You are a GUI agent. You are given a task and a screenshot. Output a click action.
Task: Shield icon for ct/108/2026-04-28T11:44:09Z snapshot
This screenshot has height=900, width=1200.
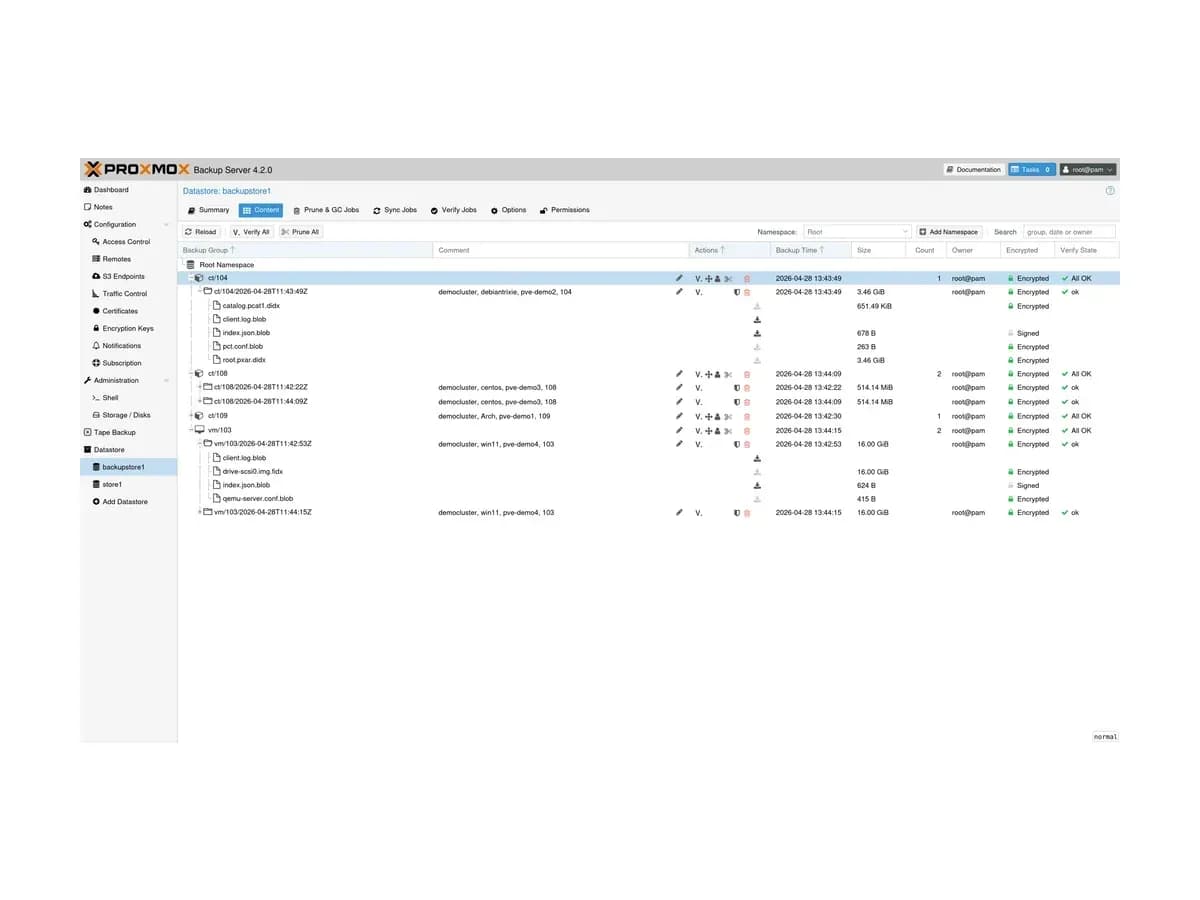(737, 401)
